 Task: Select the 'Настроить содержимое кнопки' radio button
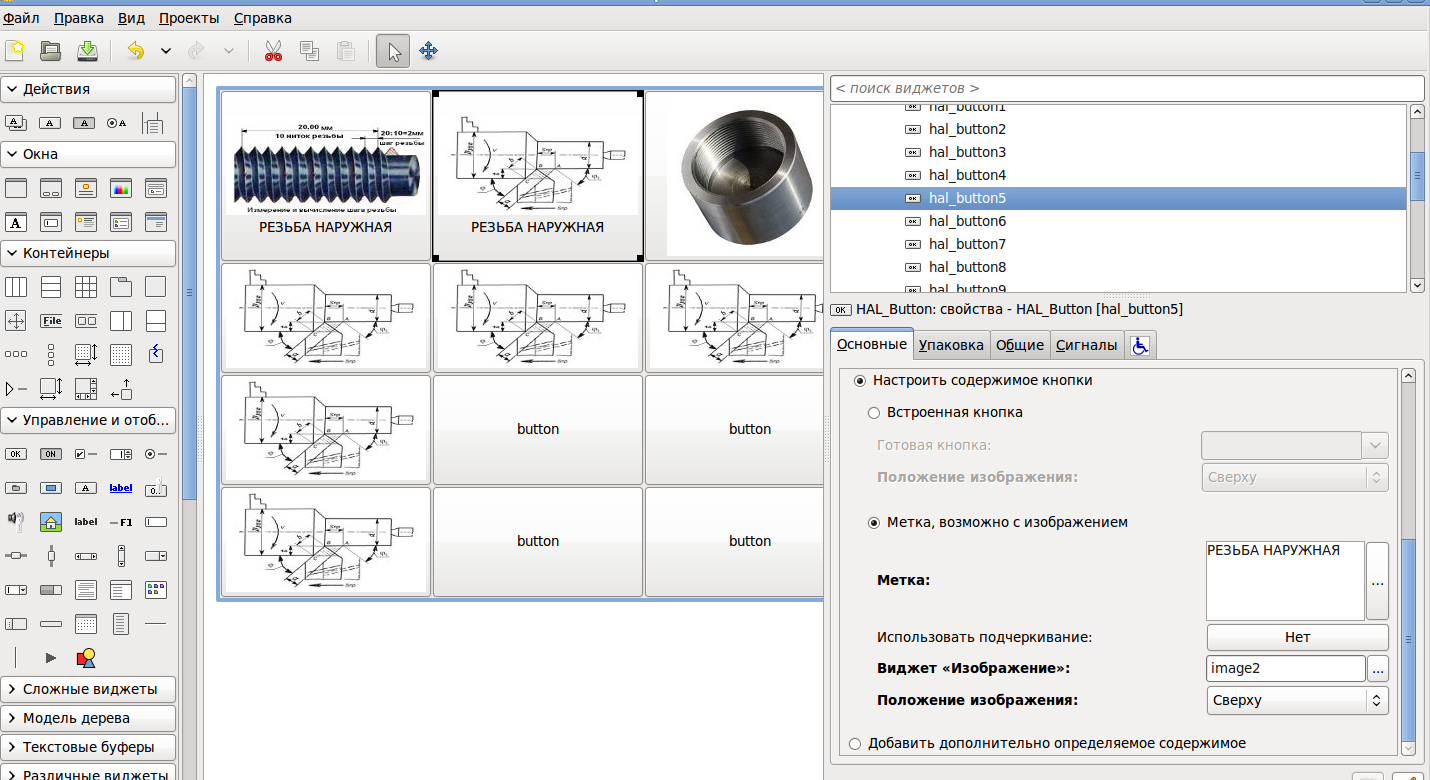point(860,380)
